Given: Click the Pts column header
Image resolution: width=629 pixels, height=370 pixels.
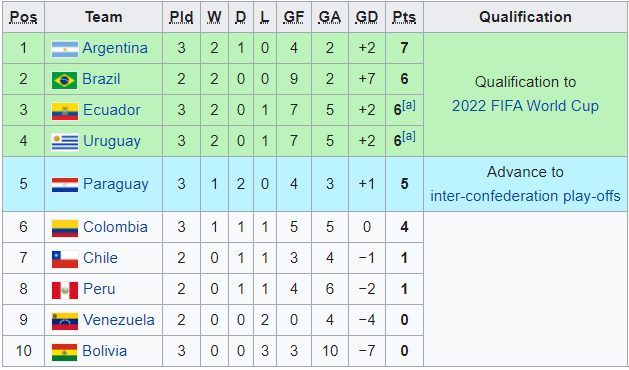Looking at the screenshot, I should click(404, 17).
